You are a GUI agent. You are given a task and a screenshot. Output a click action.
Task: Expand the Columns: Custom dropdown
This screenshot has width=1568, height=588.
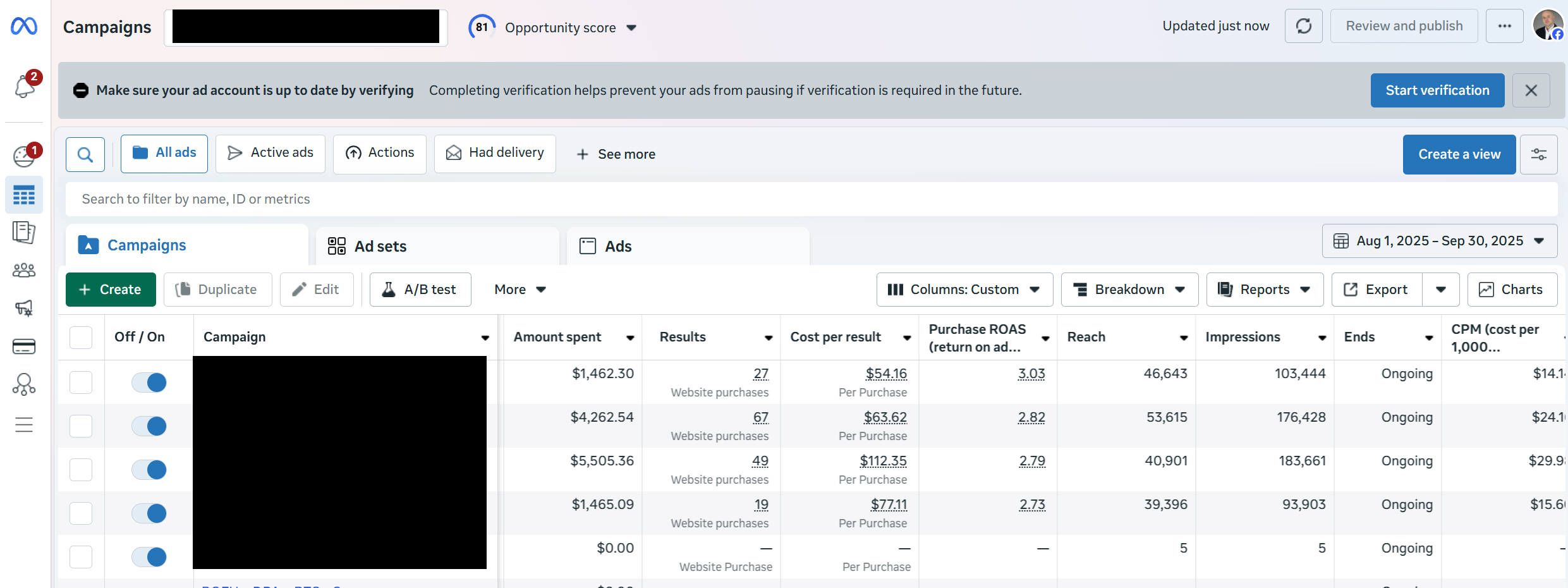pyautogui.click(x=964, y=290)
